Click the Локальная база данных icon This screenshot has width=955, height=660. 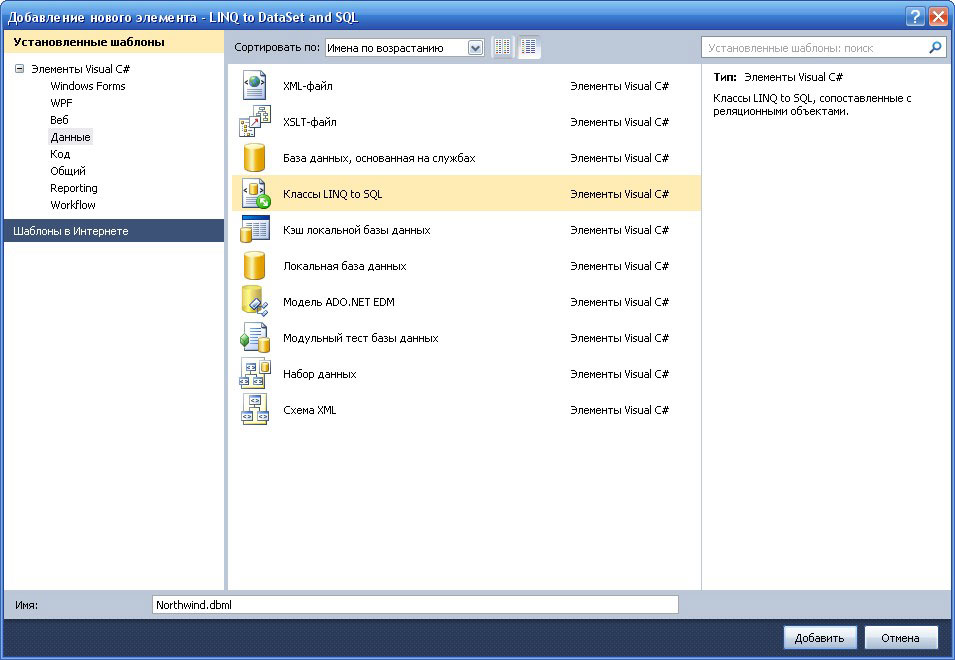[x=254, y=265]
